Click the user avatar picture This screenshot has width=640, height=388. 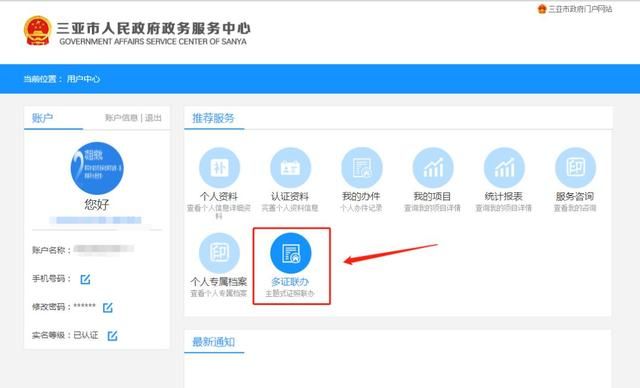coord(97,168)
